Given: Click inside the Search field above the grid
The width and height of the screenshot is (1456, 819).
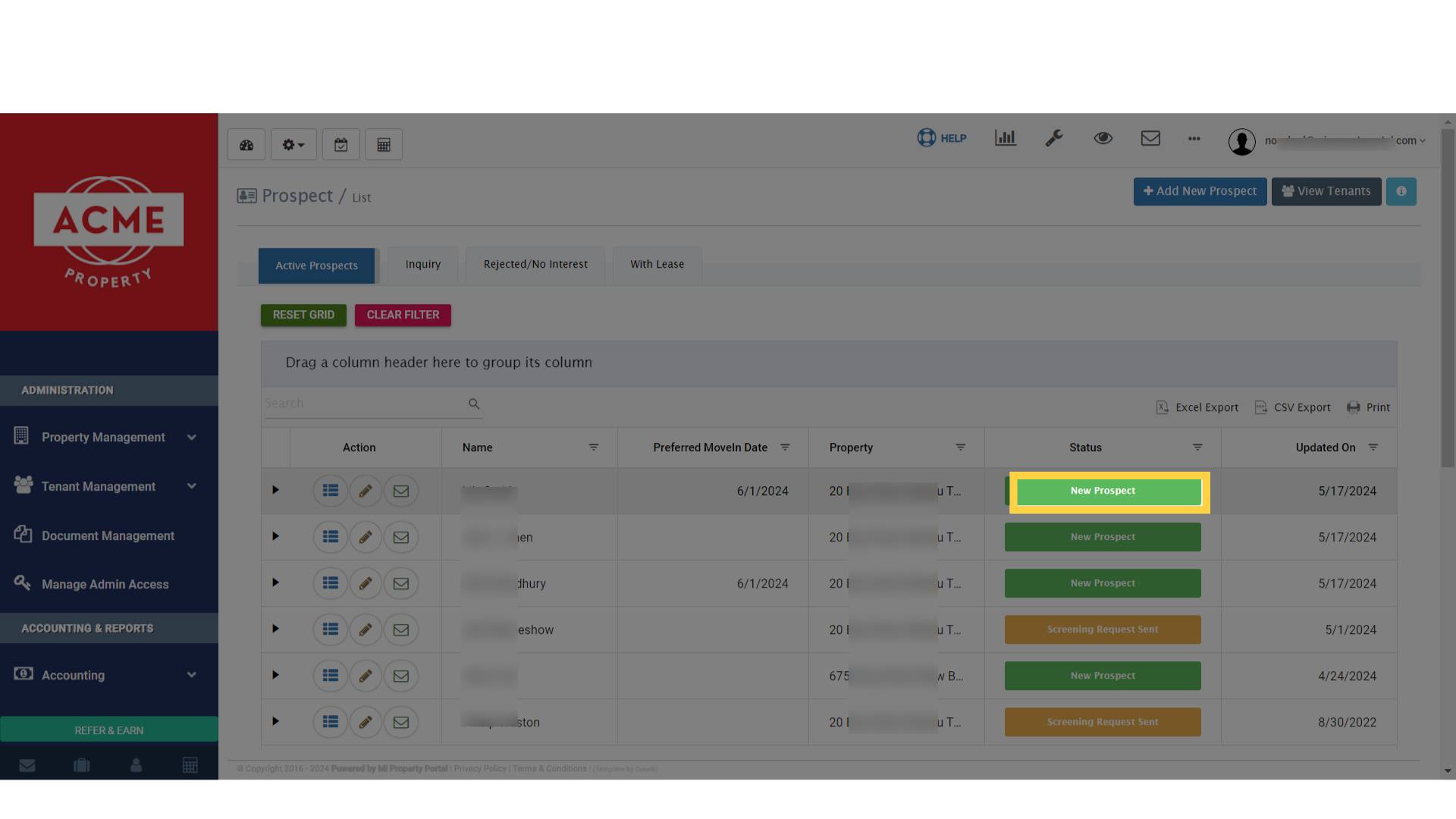Looking at the screenshot, I should [364, 403].
